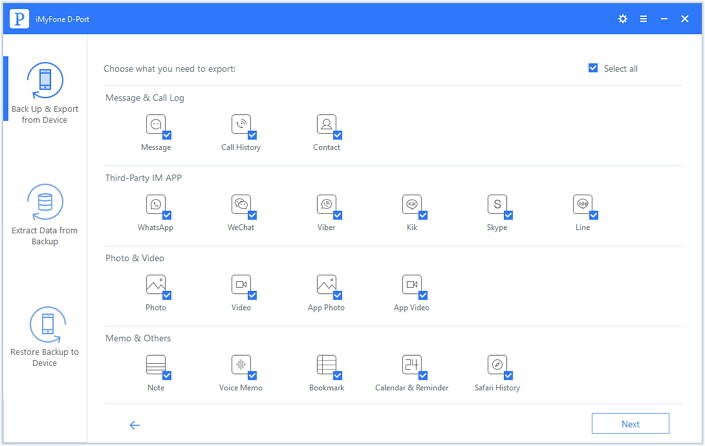The height and width of the screenshot is (446, 705).
Task: Uncheck the WhatsApp checkbox
Action: (167, 215)
